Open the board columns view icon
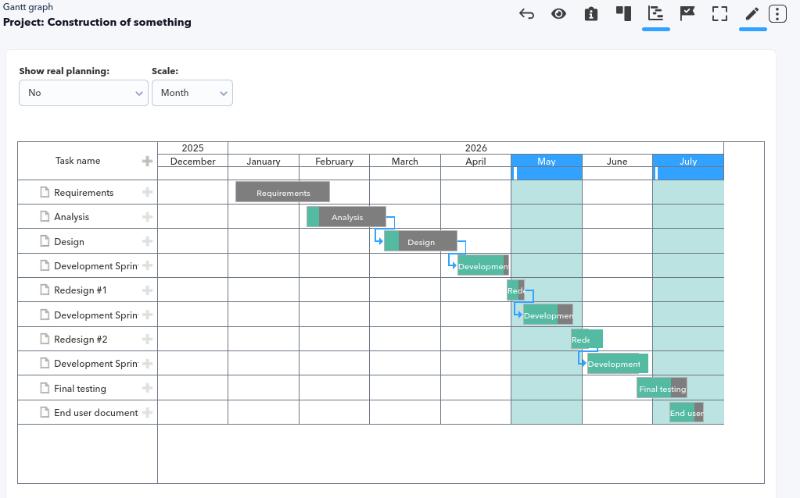The height and width of the screenshot is (498, 800). point(623,13)
